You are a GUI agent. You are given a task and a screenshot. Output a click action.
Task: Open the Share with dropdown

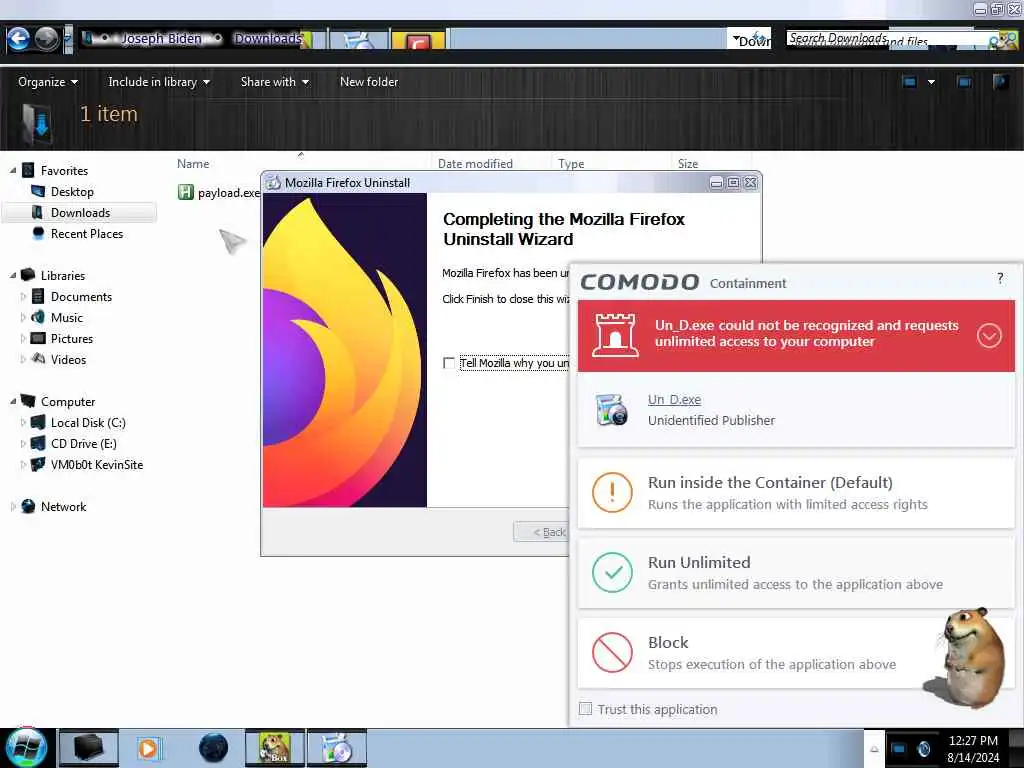[274, 82]
